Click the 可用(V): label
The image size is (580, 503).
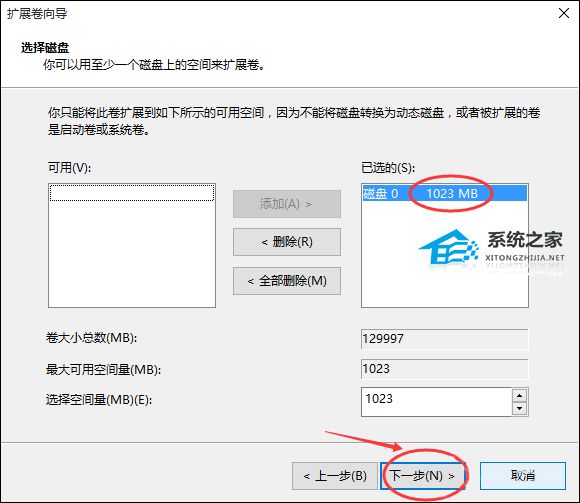pos(69,168)
